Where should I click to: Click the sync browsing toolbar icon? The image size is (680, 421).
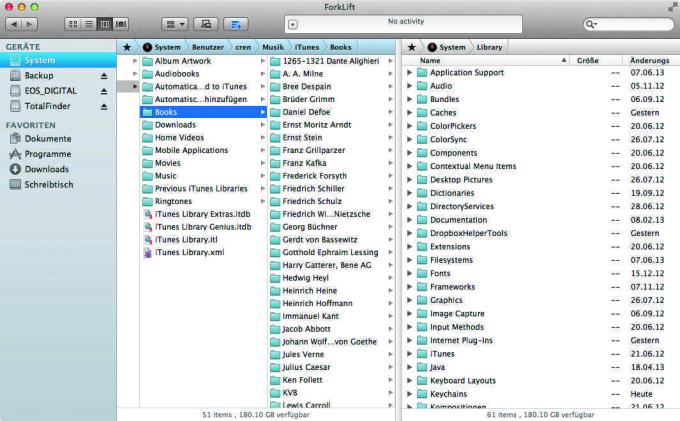click(x=206, y=24)
